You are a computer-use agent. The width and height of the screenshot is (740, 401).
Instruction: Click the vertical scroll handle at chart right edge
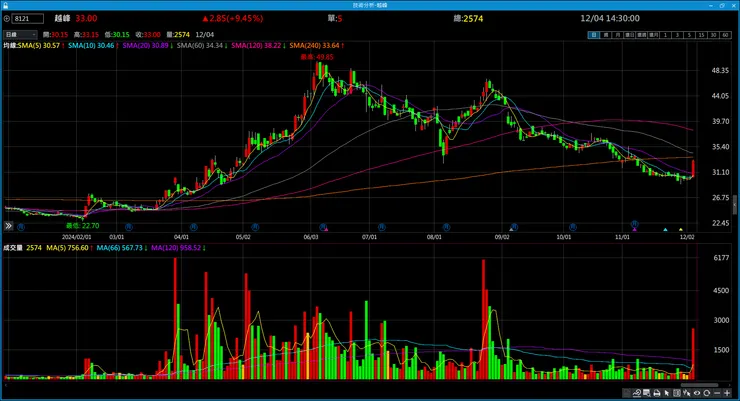(735, 205)
